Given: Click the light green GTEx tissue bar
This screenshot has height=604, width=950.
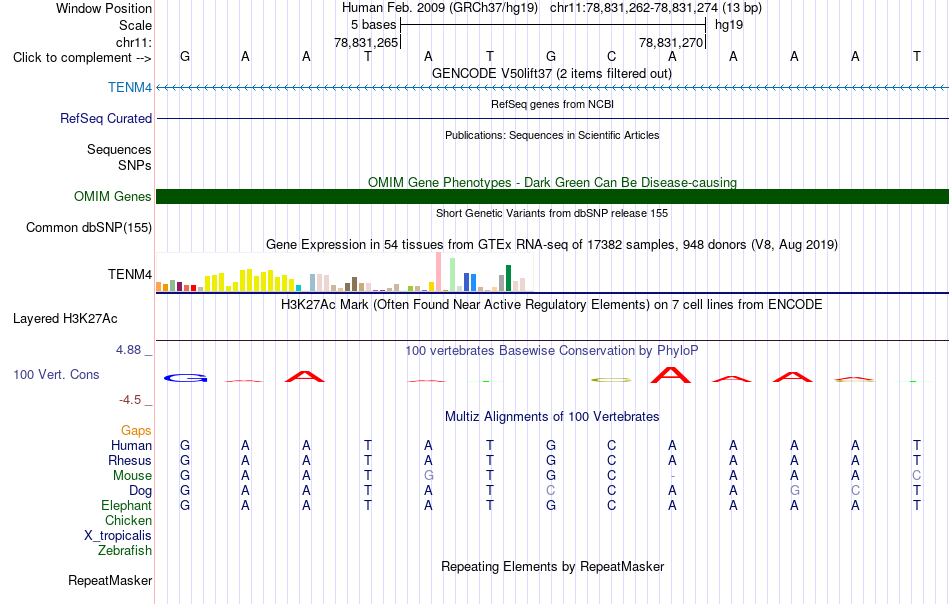Looking at the screenshot, I should tap(452, 275).
